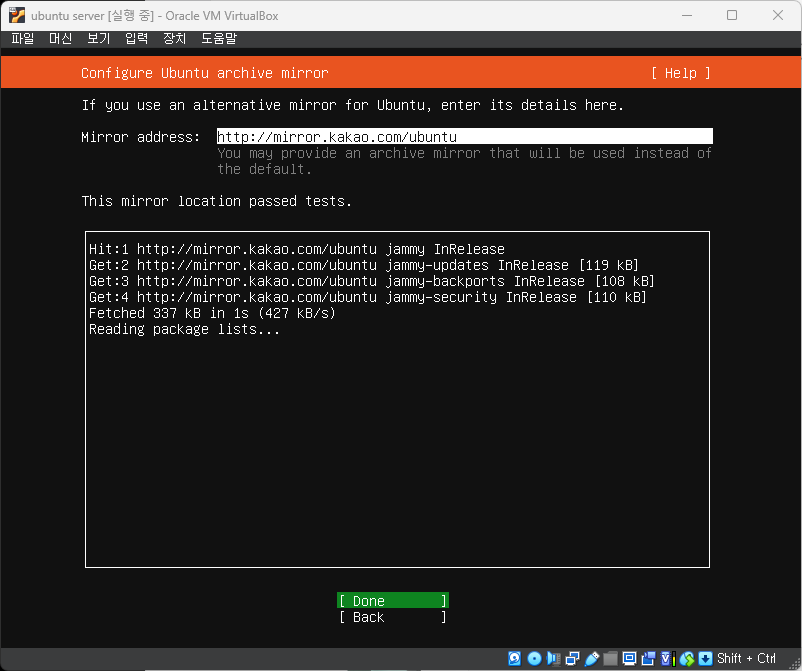The image size is (802, 671).
Task: Click the 'Mirror address:' label
Action: point(141,137)
